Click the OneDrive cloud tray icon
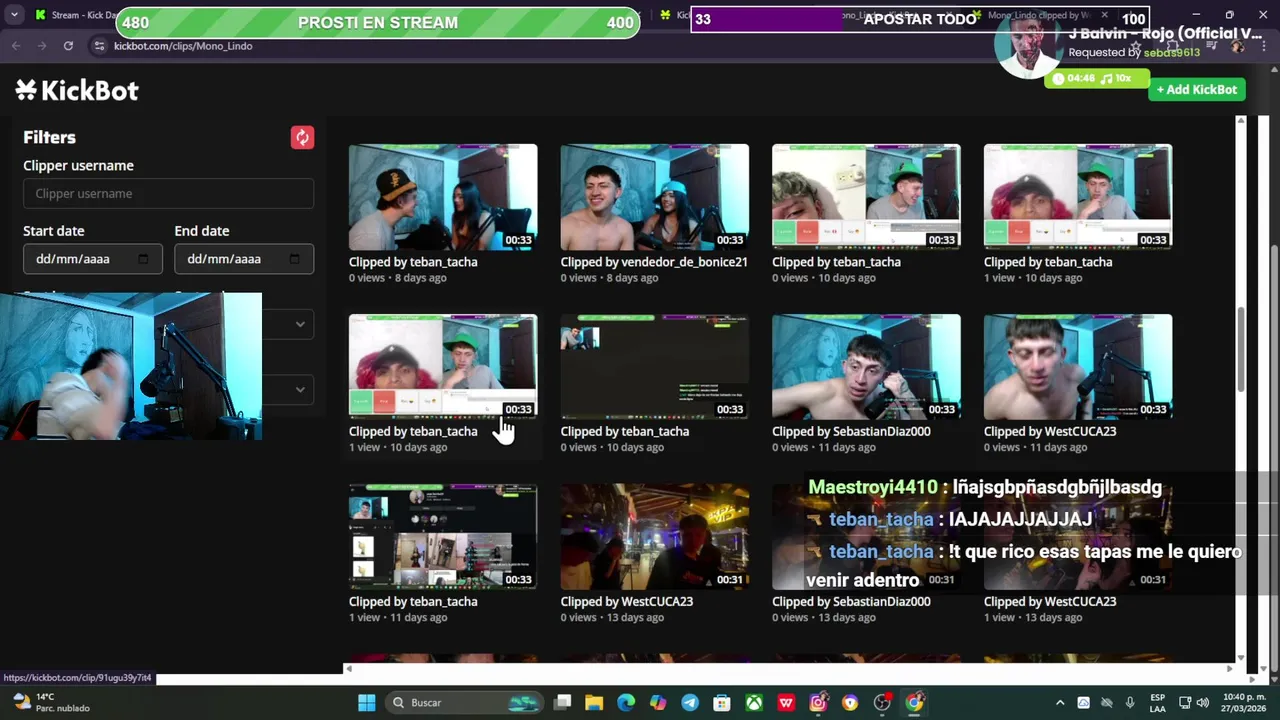 [1083, 702]
